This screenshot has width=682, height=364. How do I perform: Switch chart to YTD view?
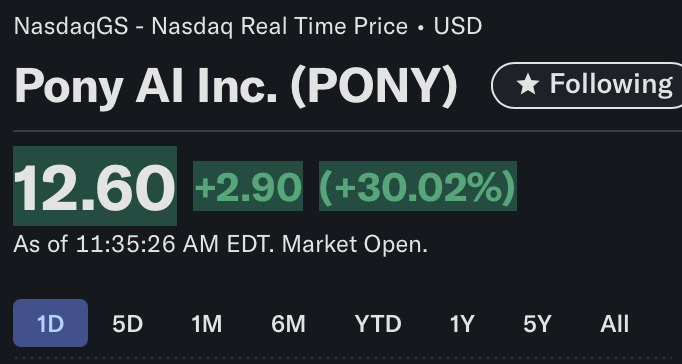click(x=378, y=324)
